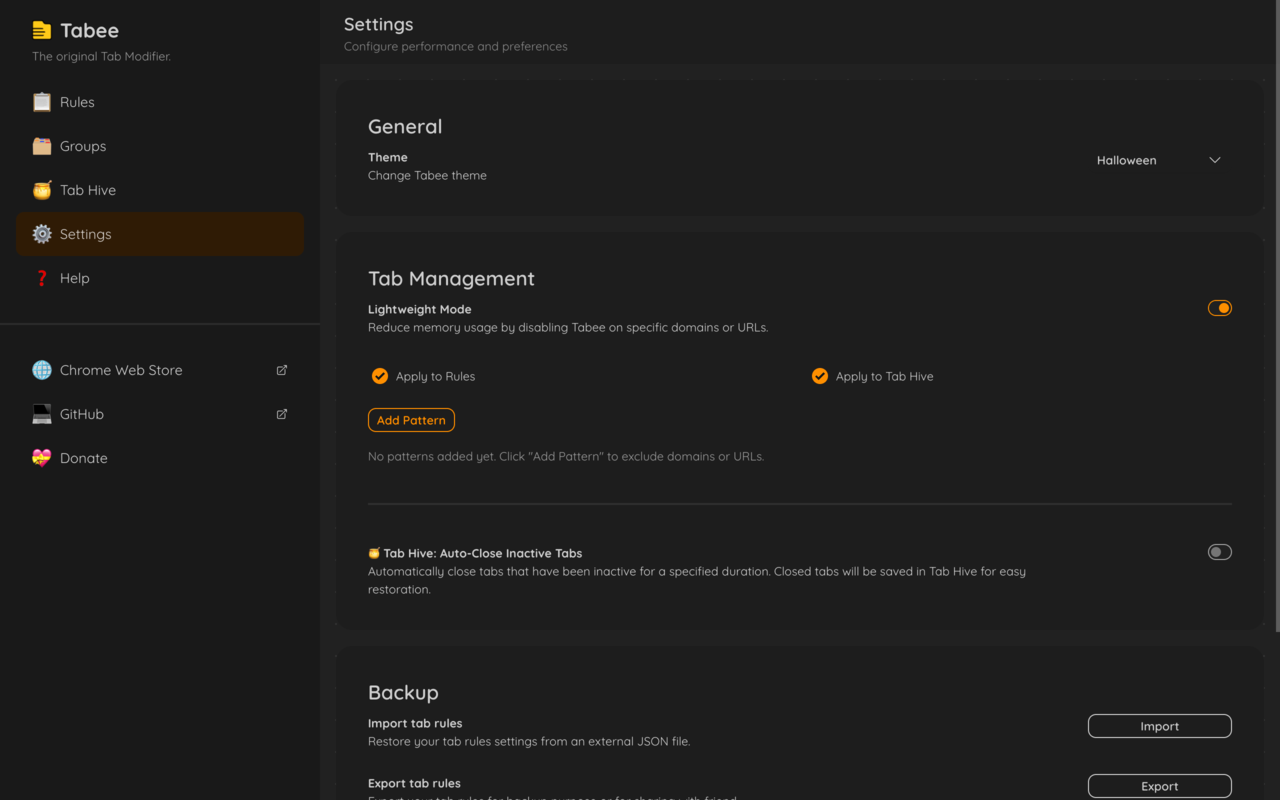This screenshot has width=1280, height=800.
Task: Enable Auto-Close Inactive Tabs toggle
Action: (x=1219, y=552)
